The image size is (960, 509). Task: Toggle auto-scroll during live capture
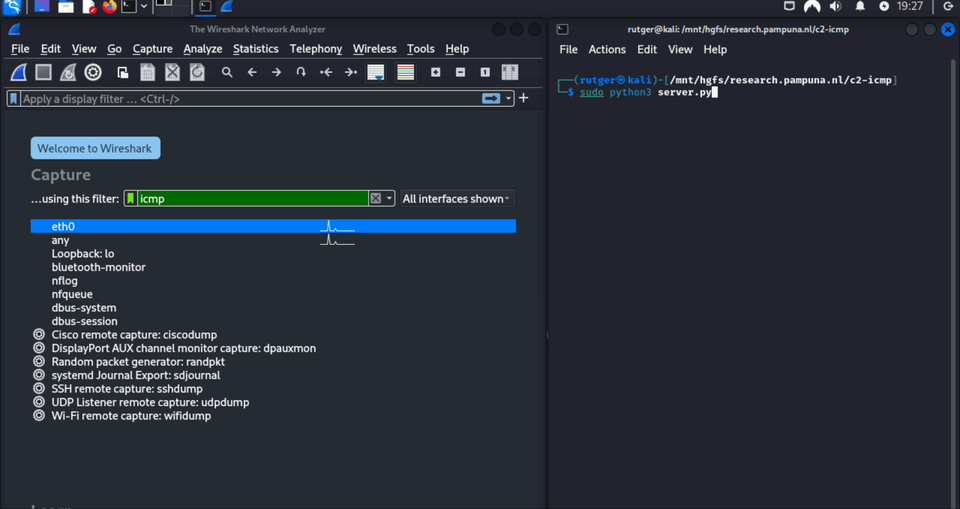click(x=376, y=72)
